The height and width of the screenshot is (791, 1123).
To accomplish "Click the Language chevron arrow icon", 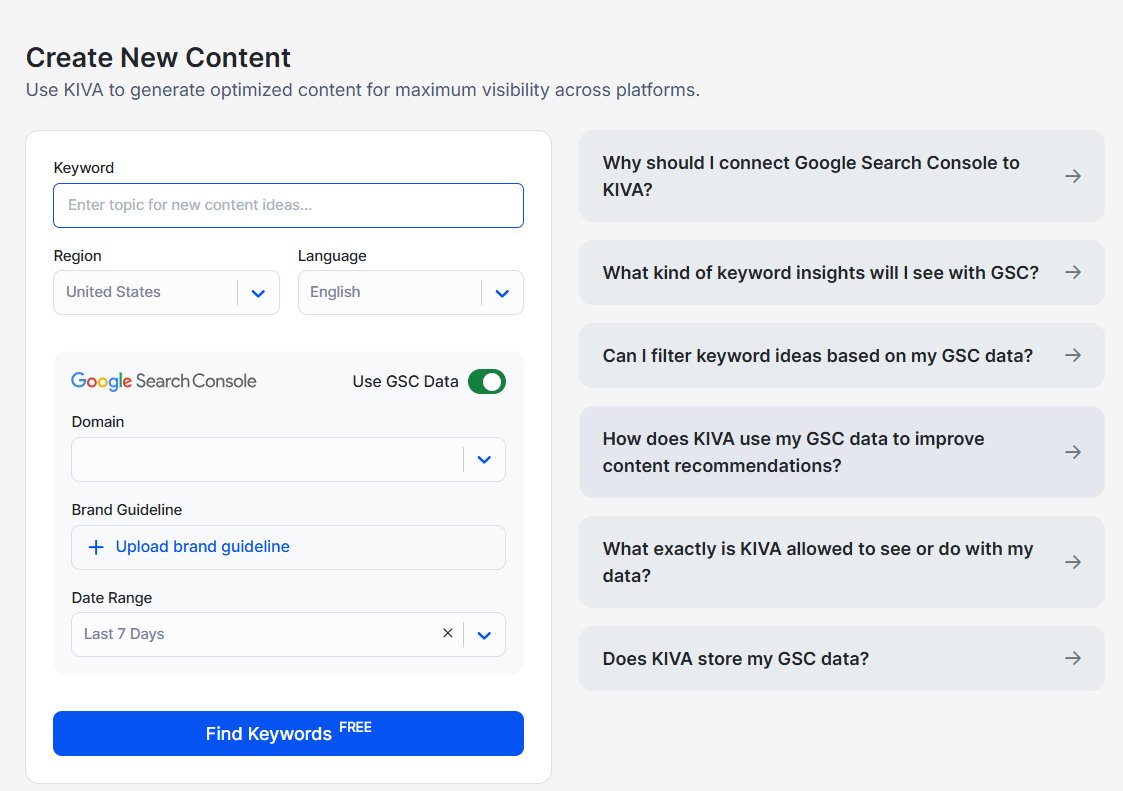I will (502, 293).
